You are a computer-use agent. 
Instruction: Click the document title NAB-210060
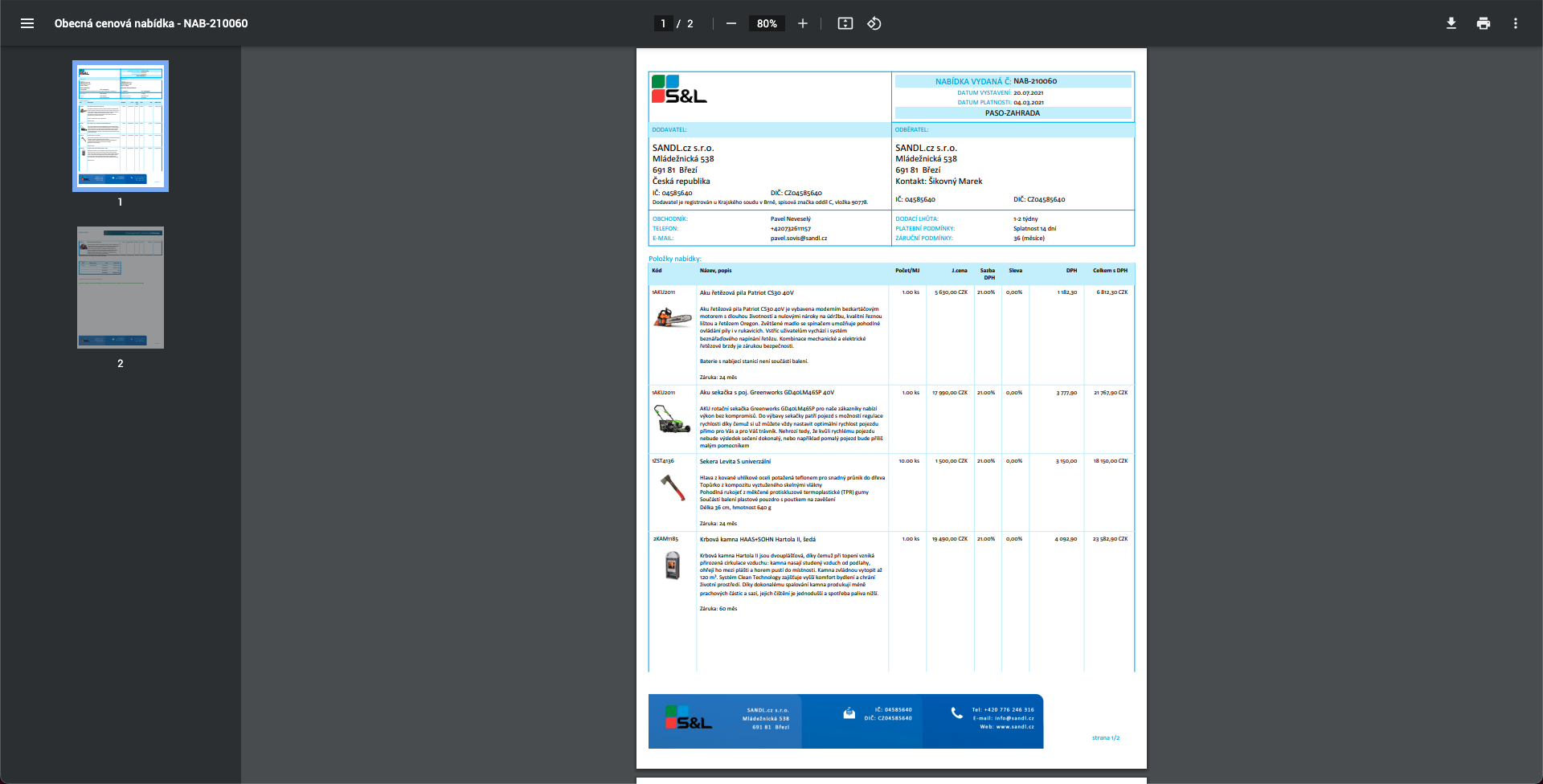pos(151,23)
